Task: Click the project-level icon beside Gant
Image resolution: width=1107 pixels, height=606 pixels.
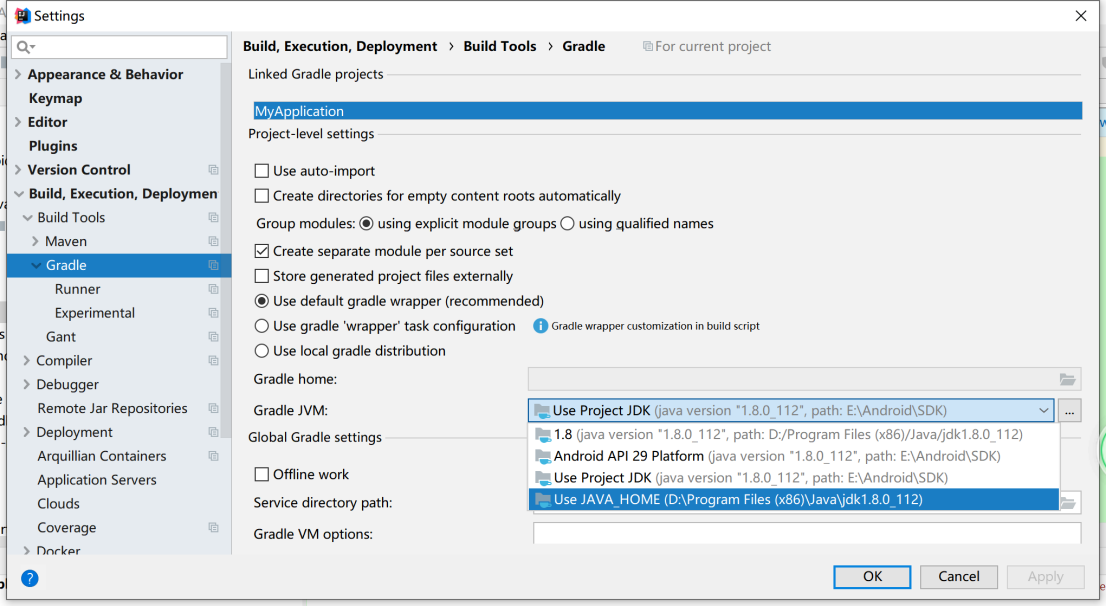Action: [x=213, y=337]
